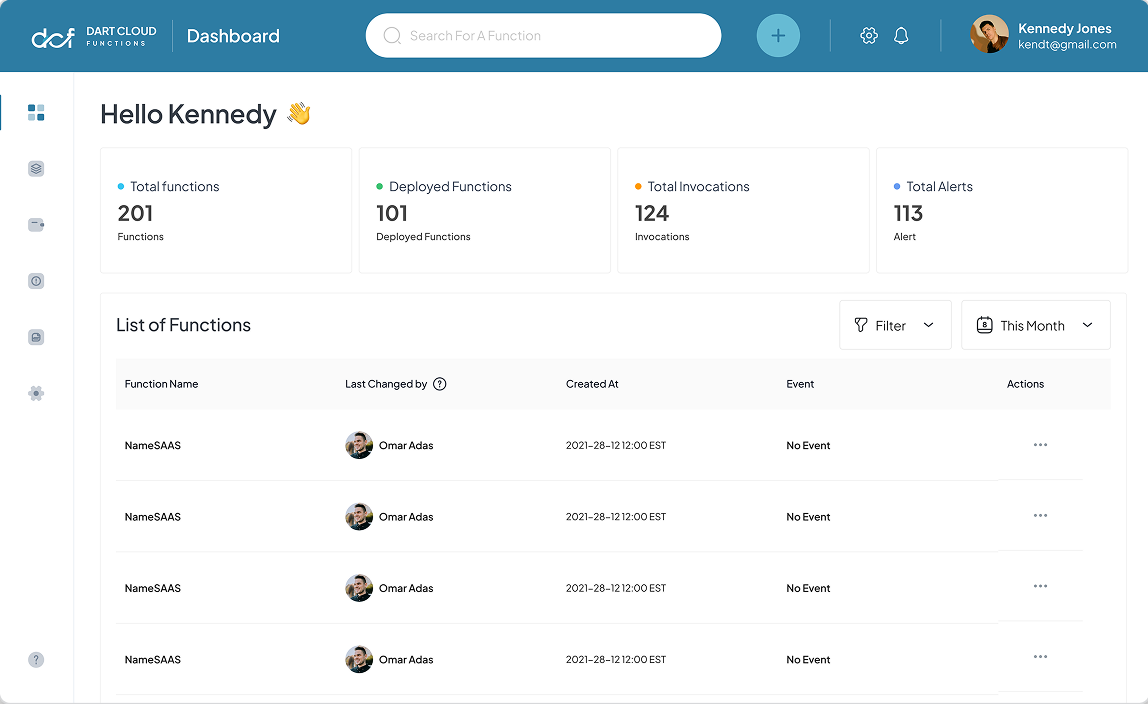This screenshot has height=704, width=1148.
Task: Click the layers stack sidebar icon
Action: (36, 168)
